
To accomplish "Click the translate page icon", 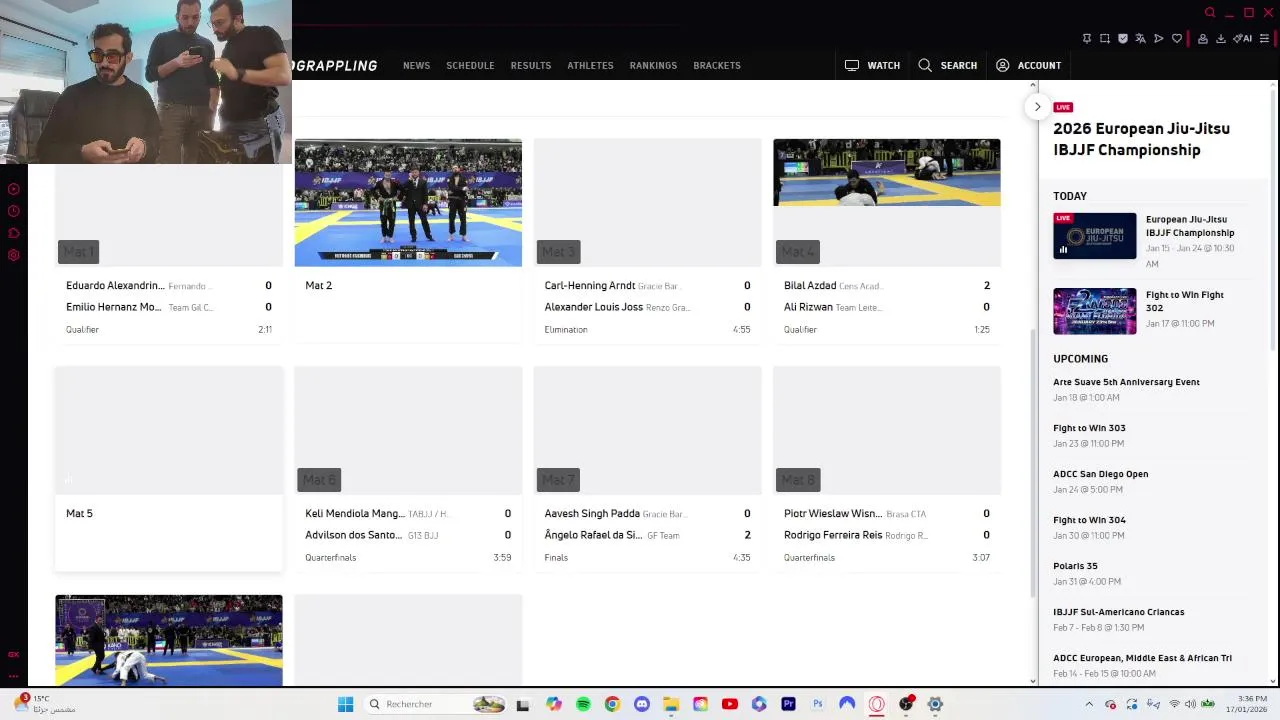I will (x=1141, y=39).
